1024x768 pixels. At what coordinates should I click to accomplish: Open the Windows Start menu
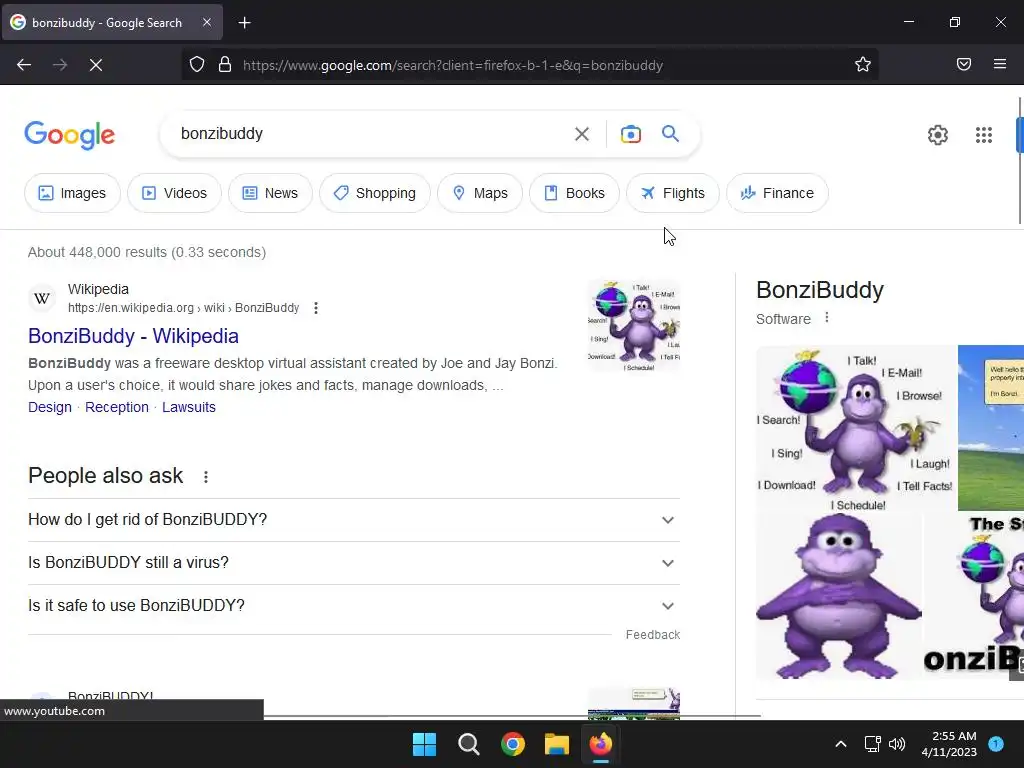[424, 744]
